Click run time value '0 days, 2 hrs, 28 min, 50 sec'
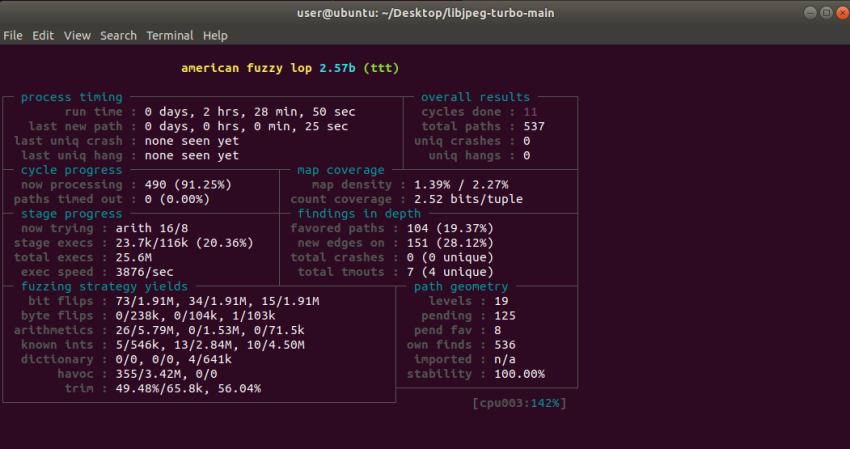This screenshot has height=449, width=850. pos(250,112)
